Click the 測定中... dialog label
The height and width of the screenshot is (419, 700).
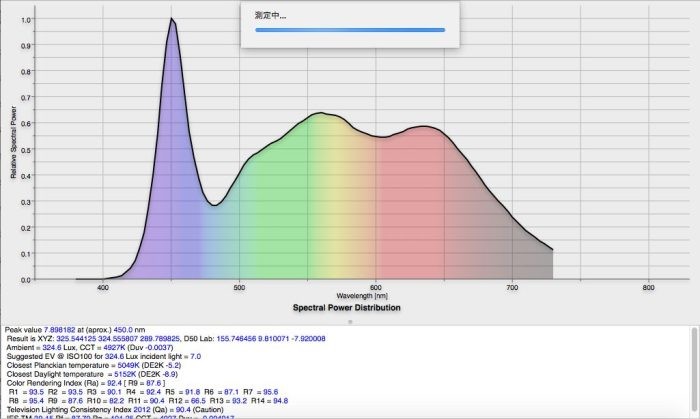[272, 15]
